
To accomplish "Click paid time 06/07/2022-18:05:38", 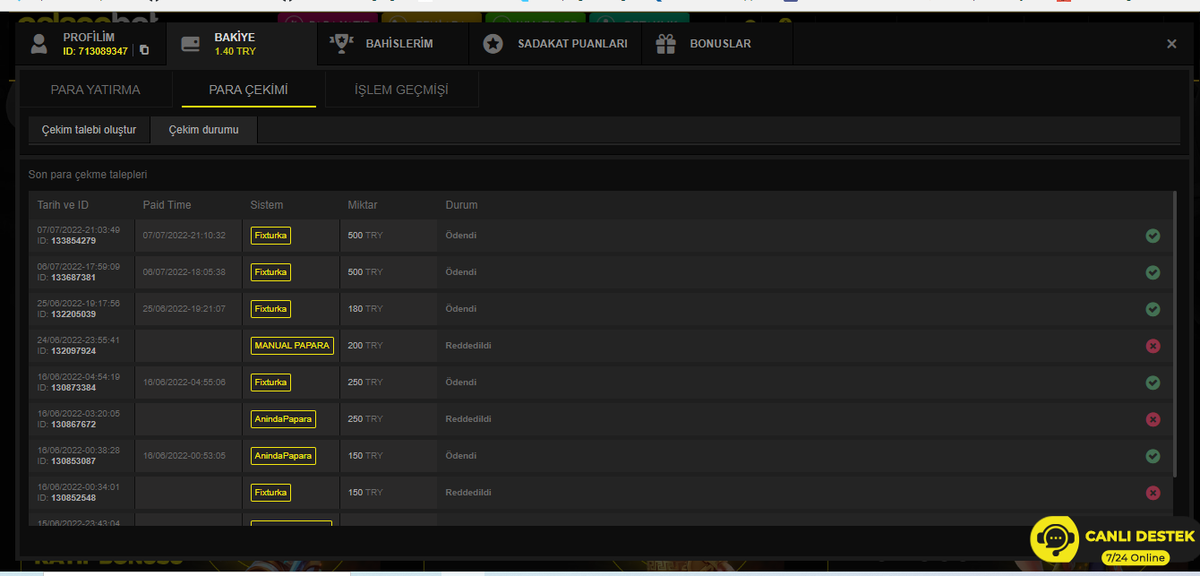I will tap(184, 272).
